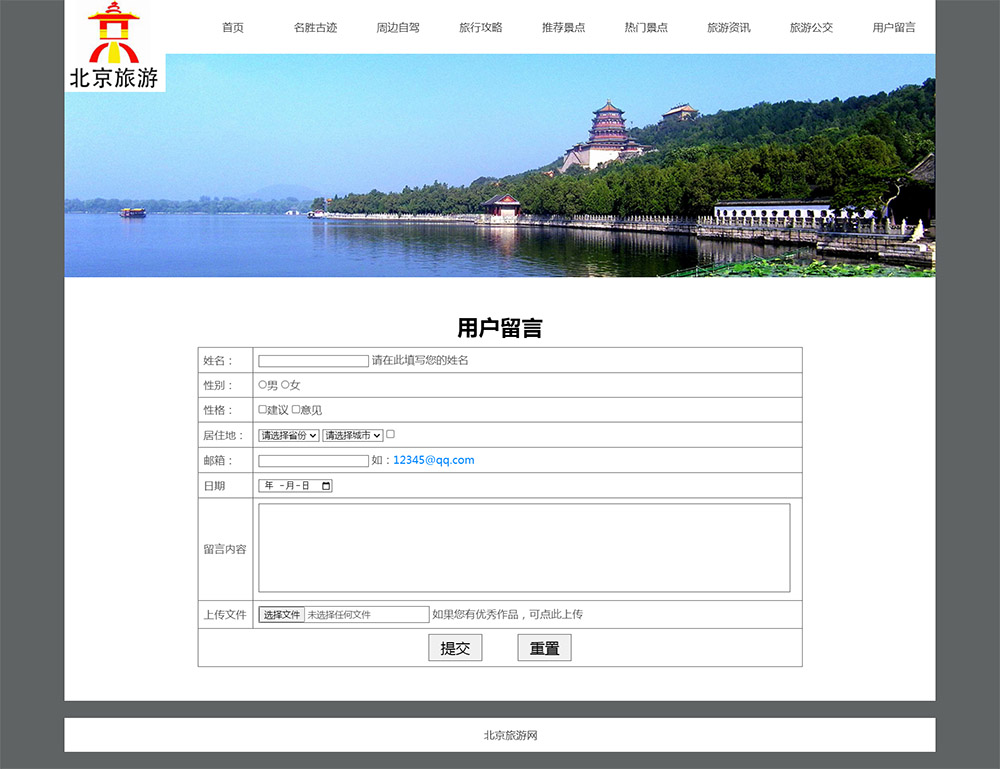
Task: Click the 北京旅游网 footer text
Action: pos(510,735)
